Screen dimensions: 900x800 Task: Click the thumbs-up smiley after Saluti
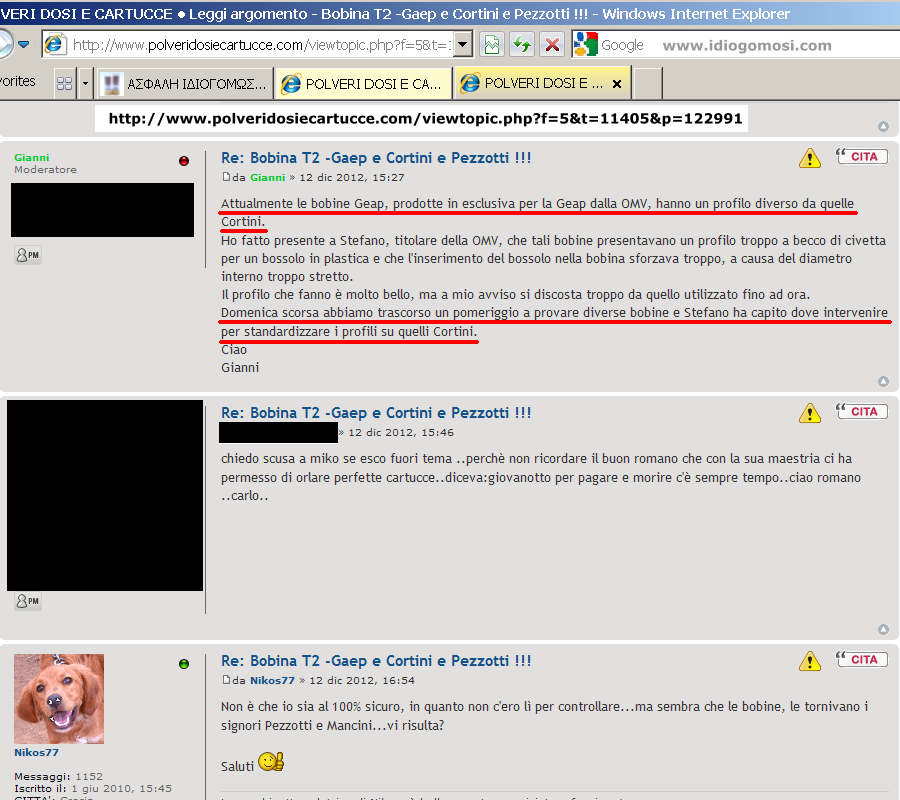pos(271,762)
